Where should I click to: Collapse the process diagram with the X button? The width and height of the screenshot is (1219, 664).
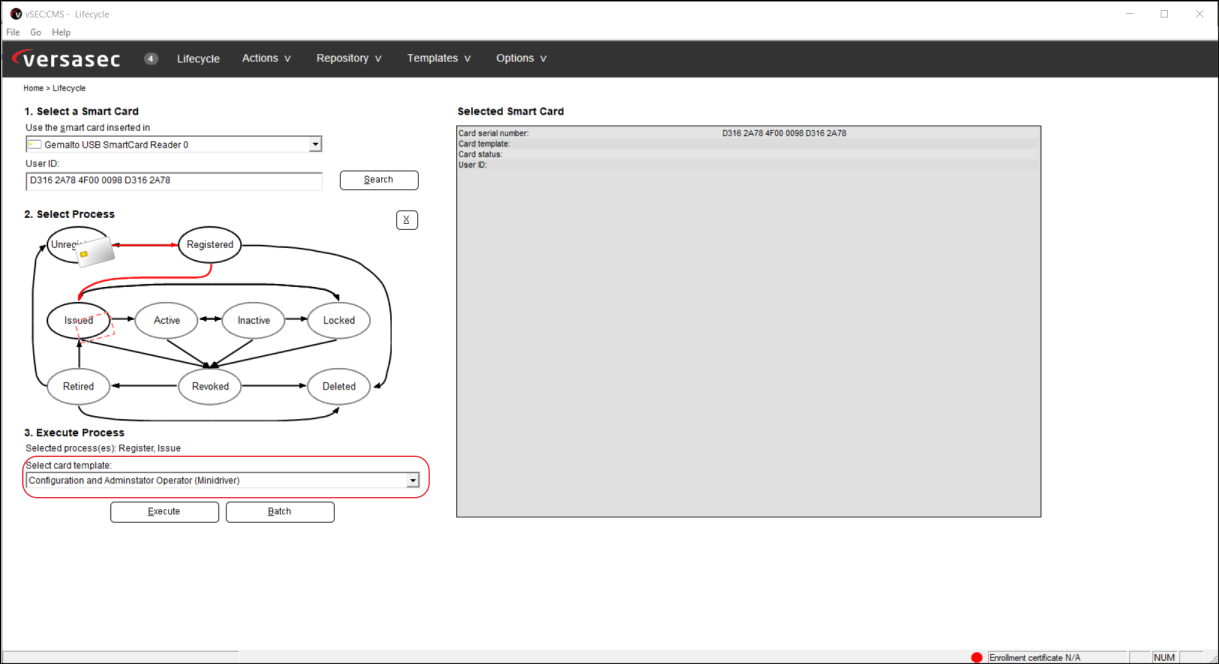(x=407, y=220)
